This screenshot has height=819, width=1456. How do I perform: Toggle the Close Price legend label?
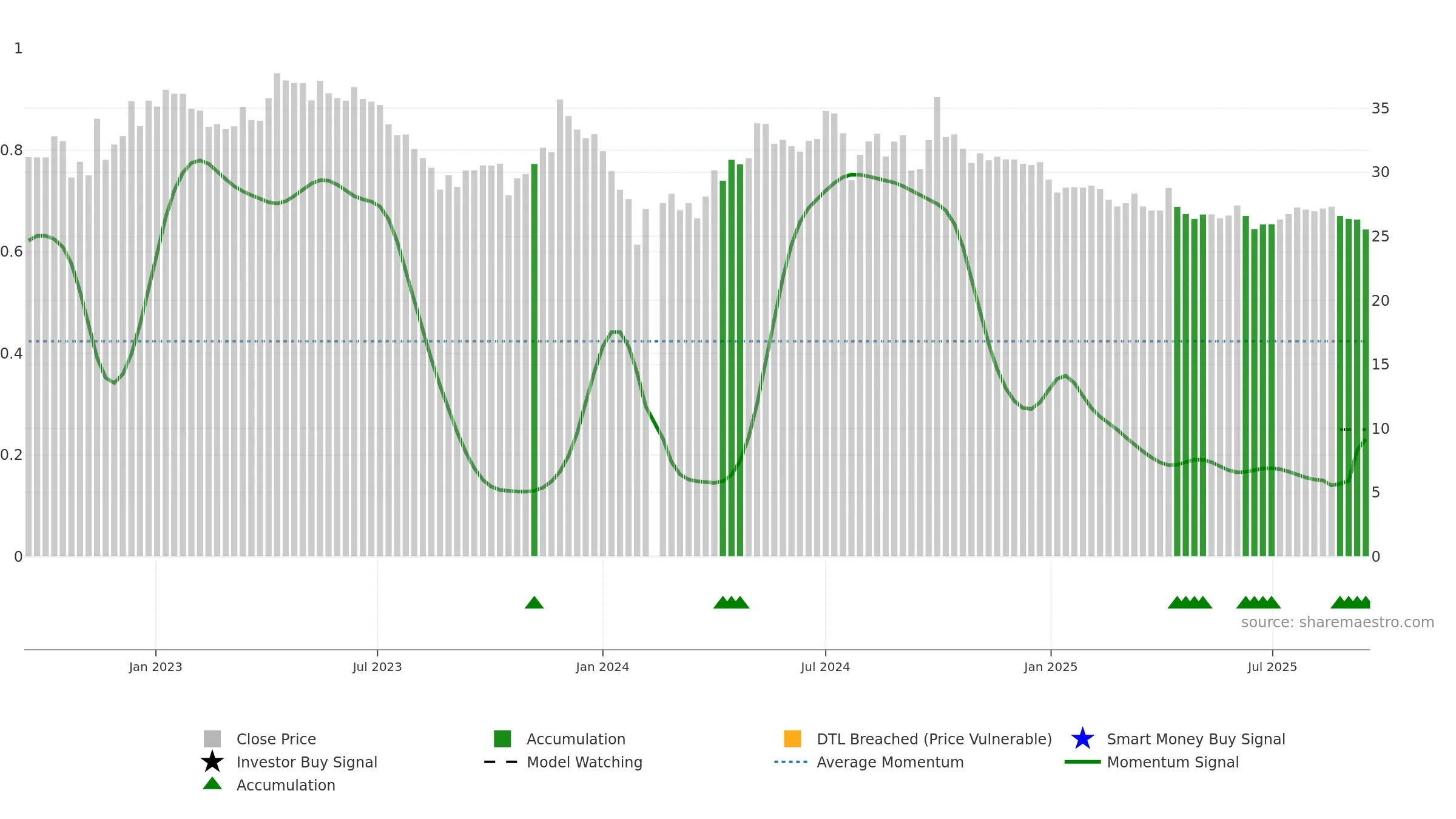[x=276, y=739]
